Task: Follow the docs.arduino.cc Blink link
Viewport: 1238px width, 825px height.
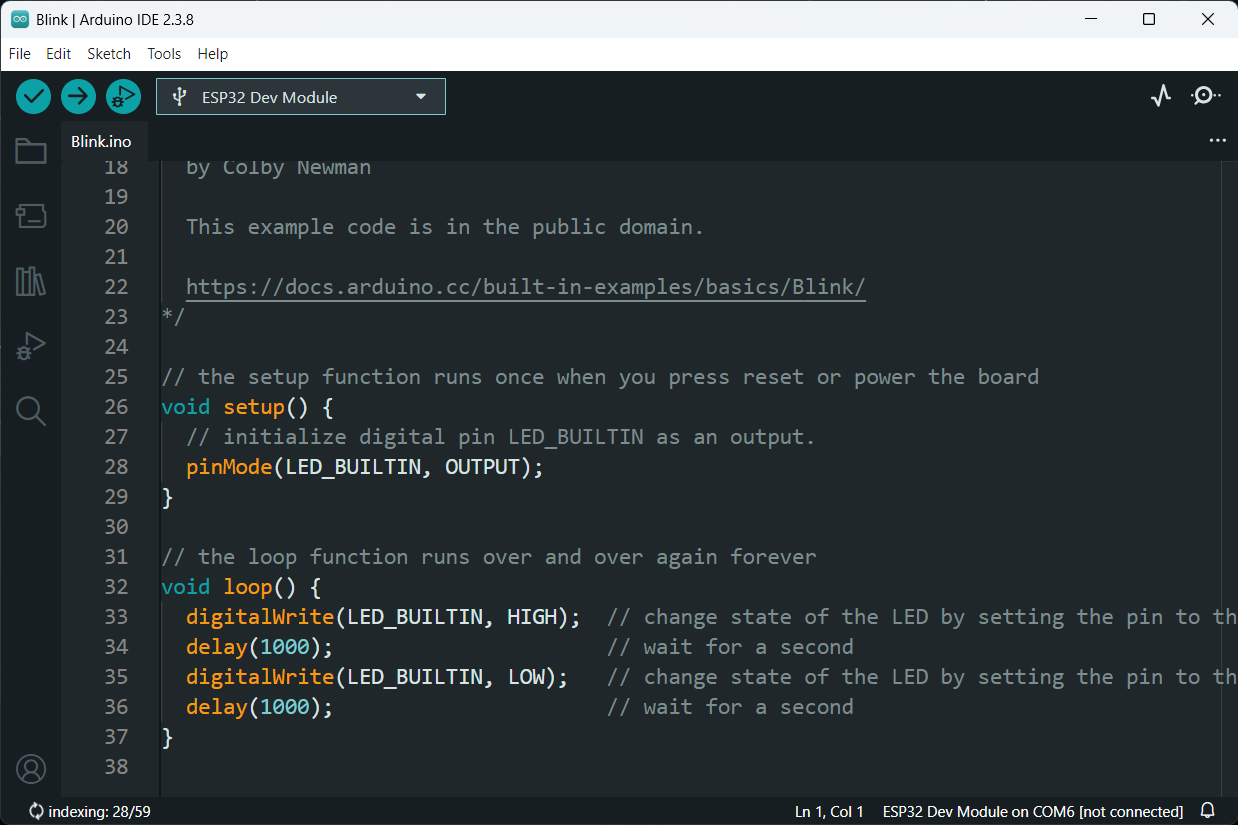Action: (x=525, y=287)
